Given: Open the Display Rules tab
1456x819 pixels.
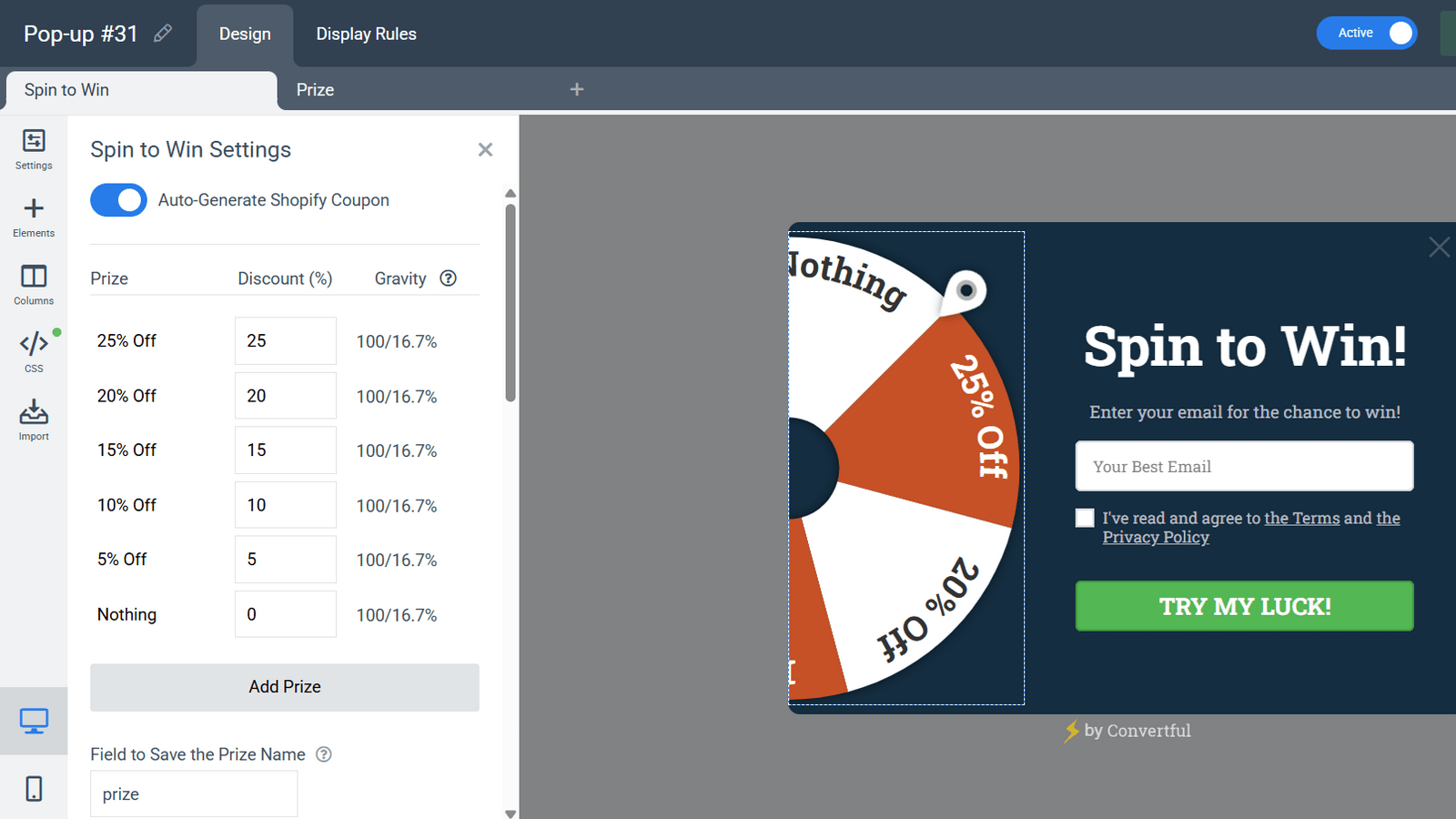Looking at the screenshot, I should (366, 34).
